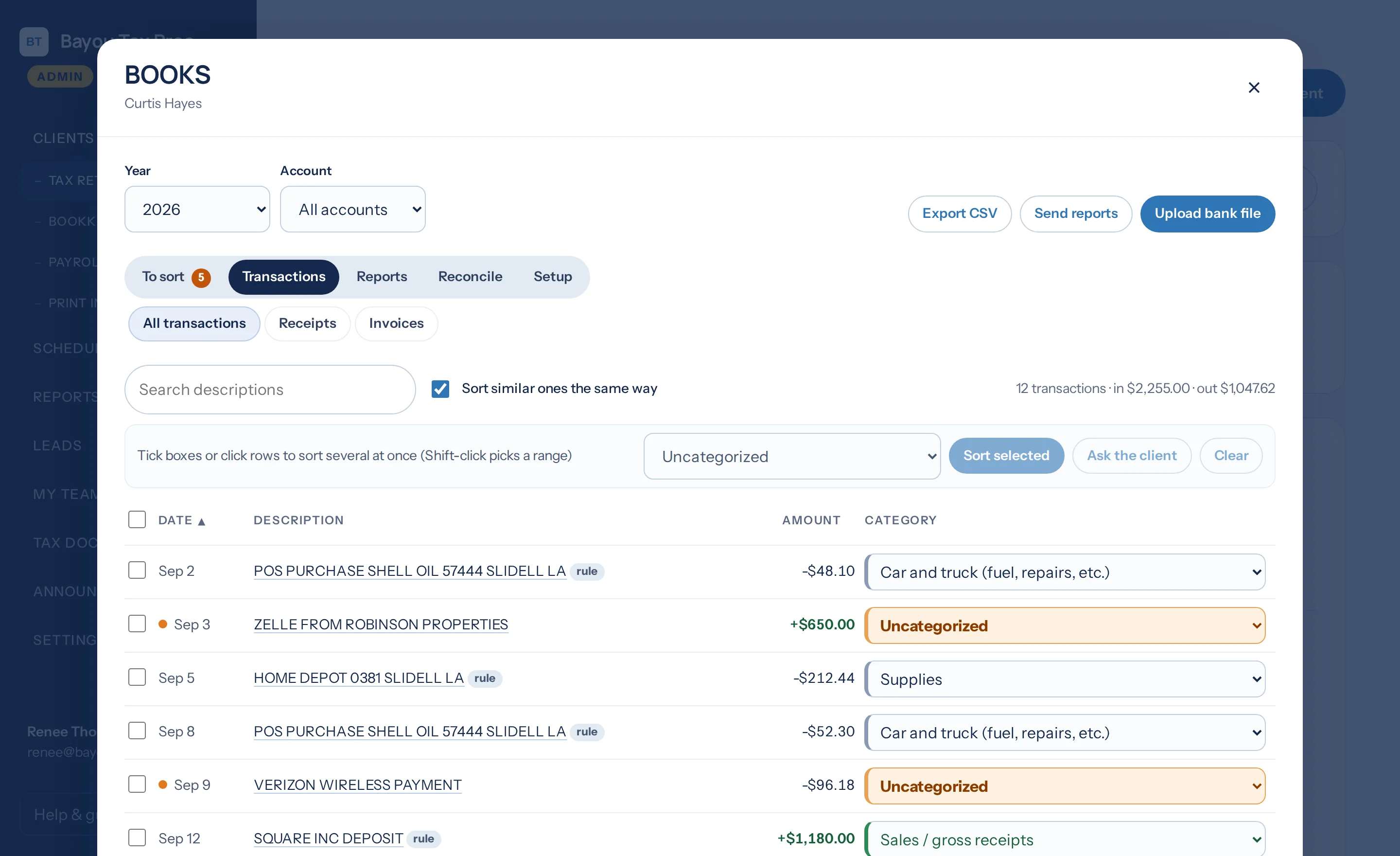Screen dimensions: 1400x856
Task: Open the bulk Uncategorized category dropdown
Action: pos(791,456)
